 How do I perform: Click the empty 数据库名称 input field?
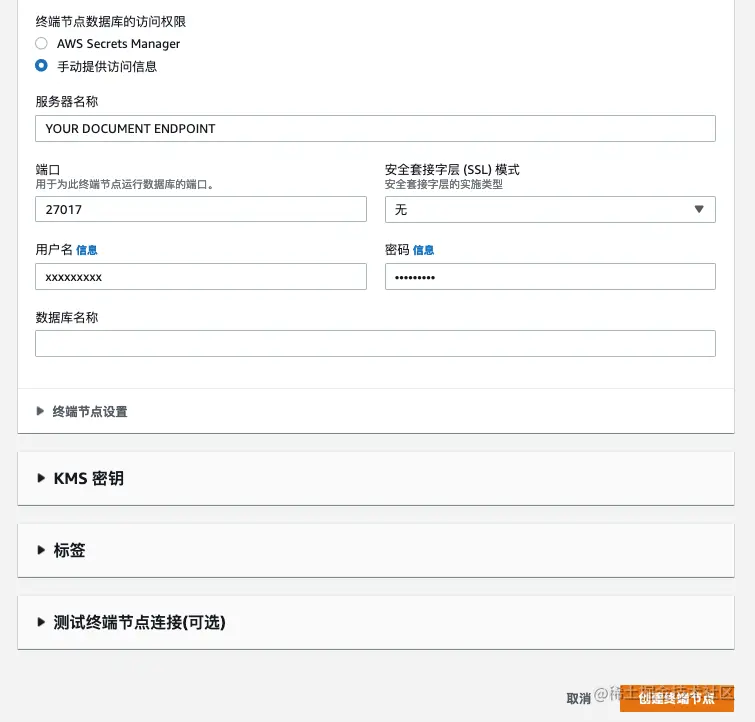[x=375, y=343]
